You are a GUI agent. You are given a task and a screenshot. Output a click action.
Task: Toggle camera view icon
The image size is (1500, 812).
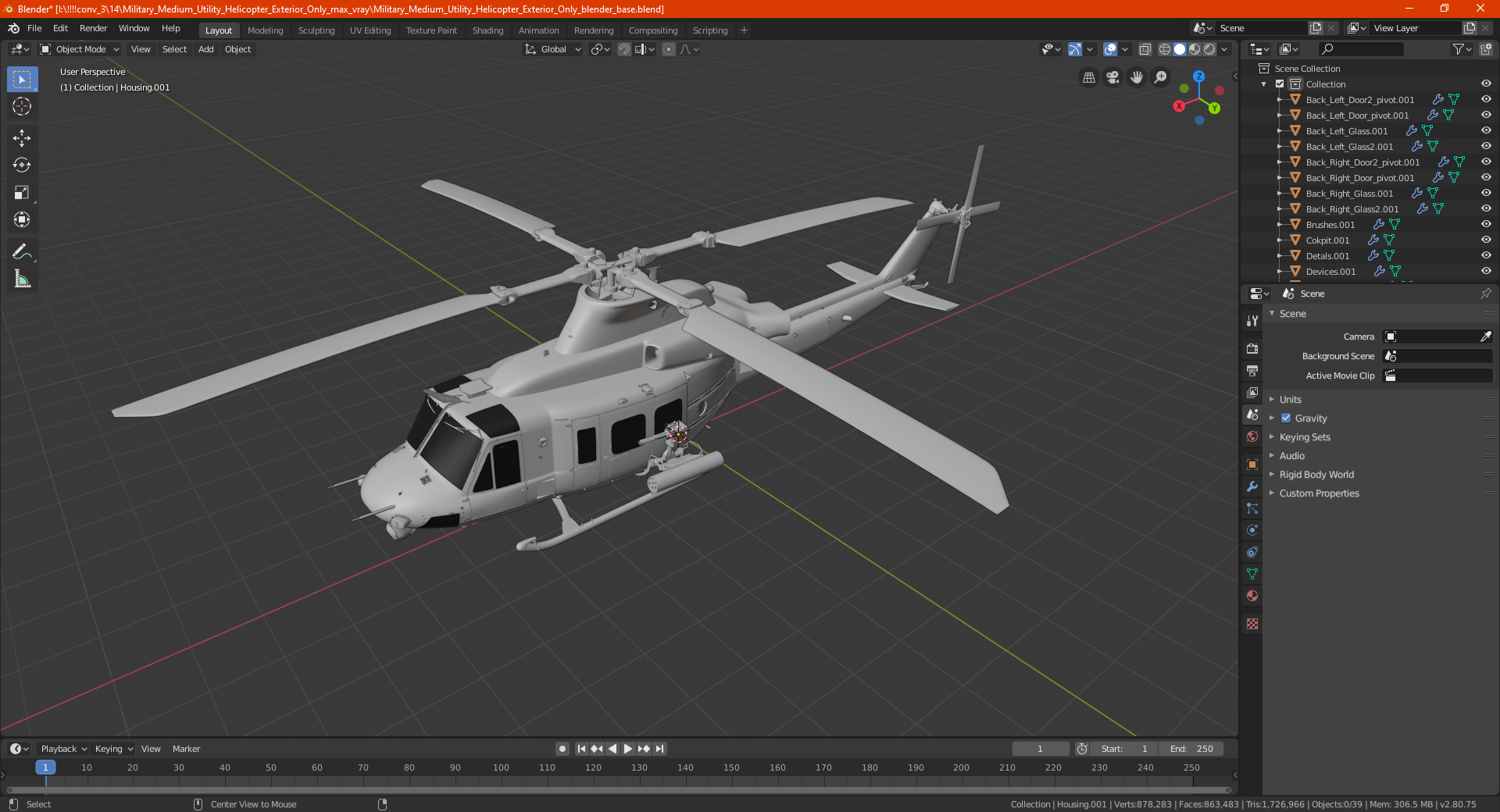(x=1112, y=77)
